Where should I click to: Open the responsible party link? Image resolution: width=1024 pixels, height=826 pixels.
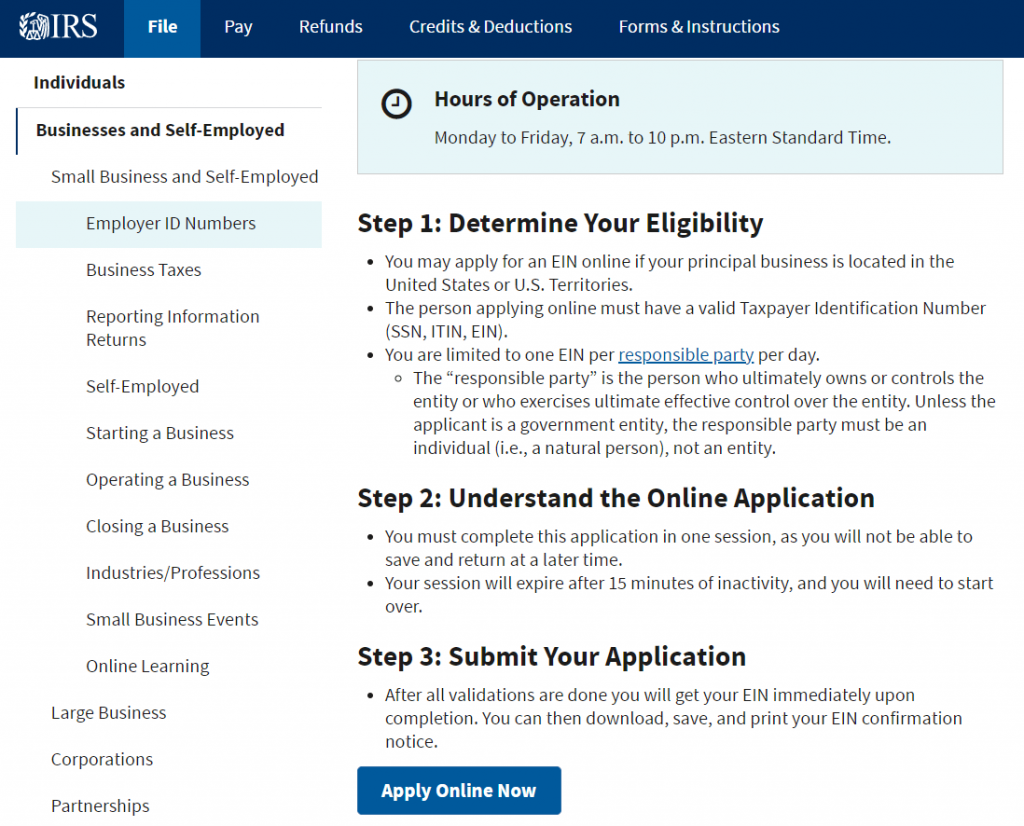(686, 354)
